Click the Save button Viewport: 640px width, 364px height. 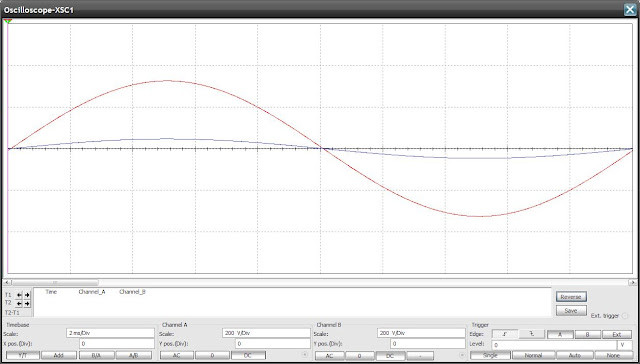(x=571, y=311)
